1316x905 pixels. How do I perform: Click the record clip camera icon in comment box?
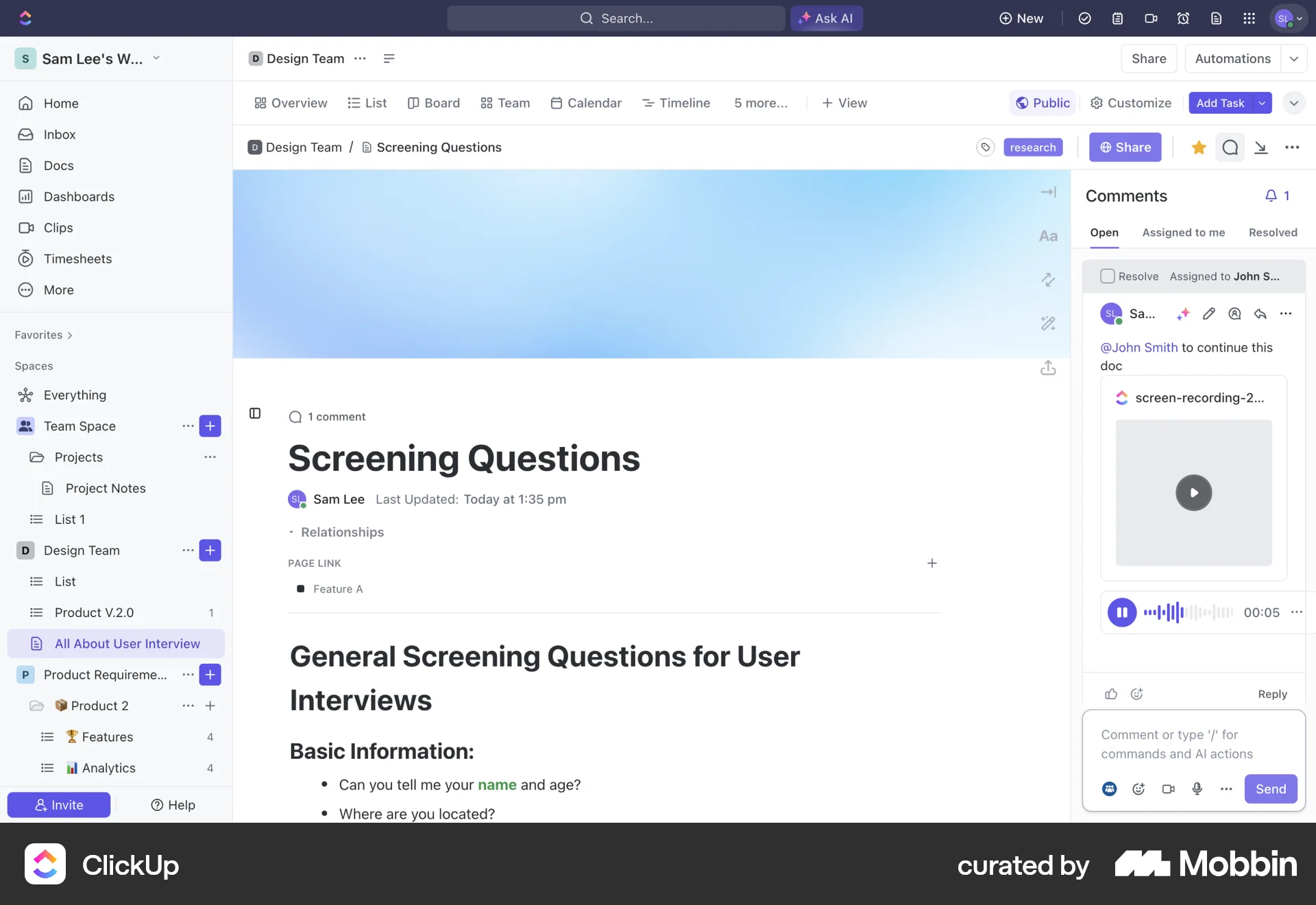tap(1168, 789)
